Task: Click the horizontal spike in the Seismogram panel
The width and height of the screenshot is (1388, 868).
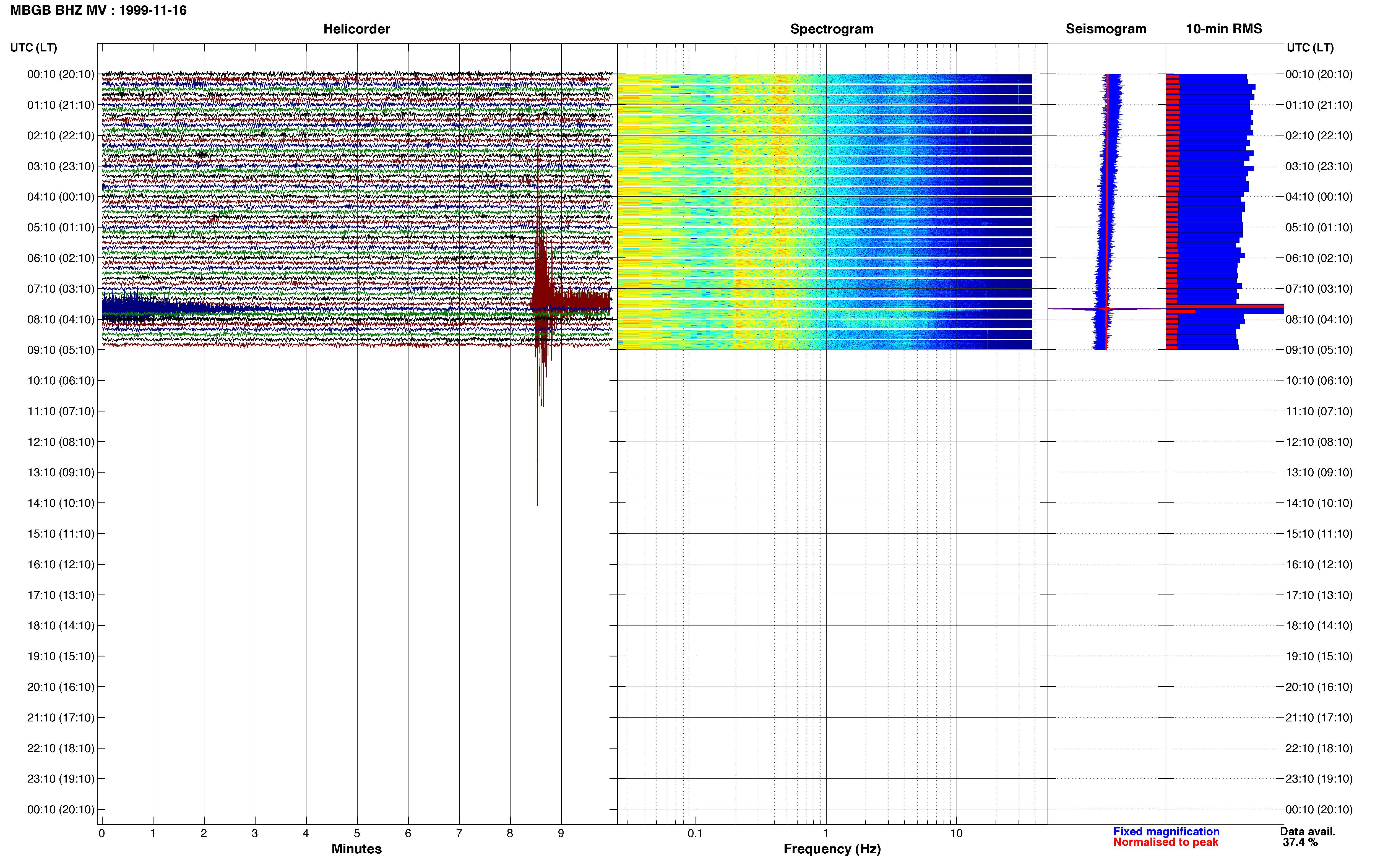Action: click(x=1106, y=309)
